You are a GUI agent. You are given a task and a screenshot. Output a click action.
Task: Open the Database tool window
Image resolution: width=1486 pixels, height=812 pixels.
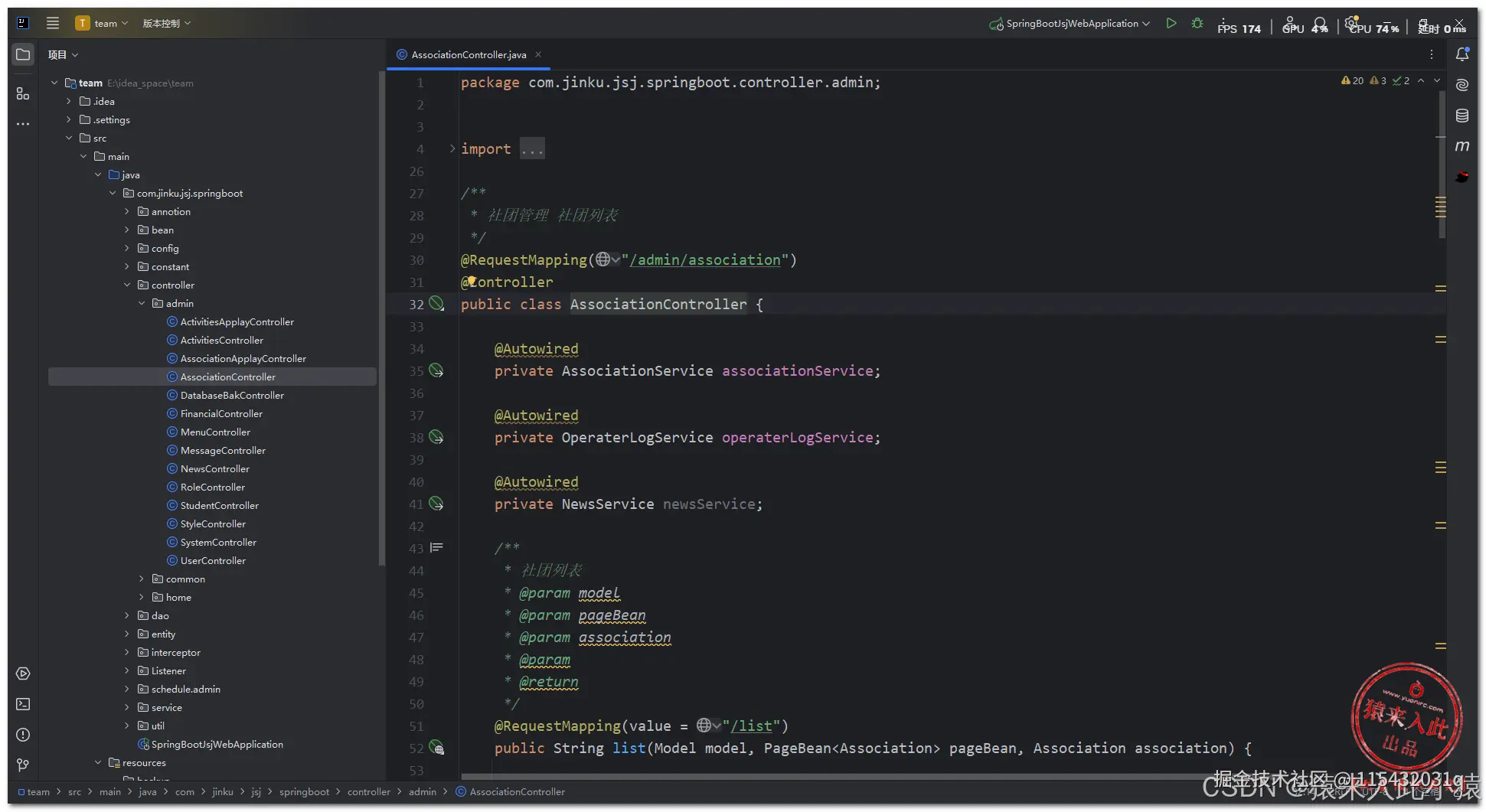tap(1462, 116)
